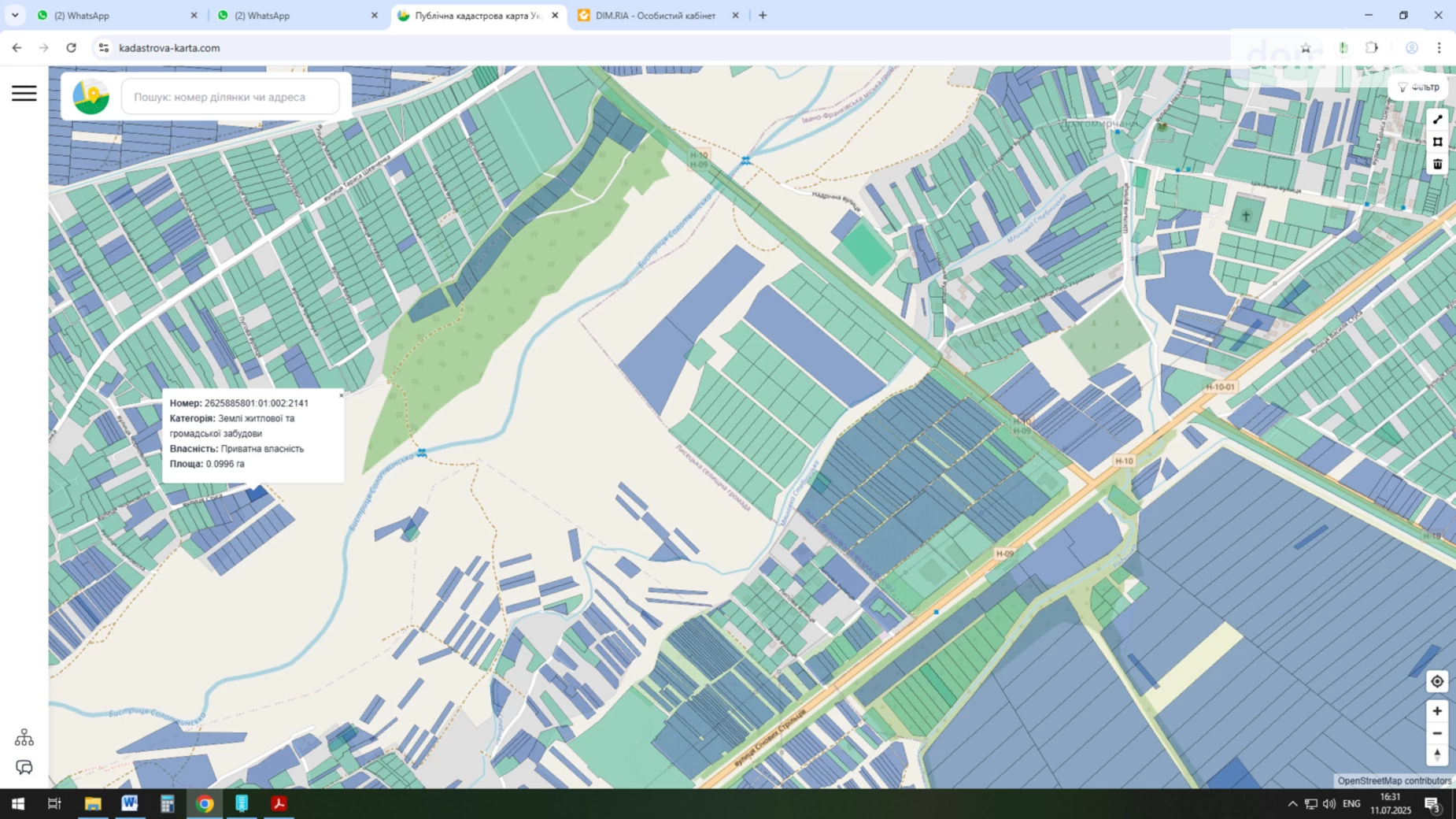Click the trash icon to delete drawings
This screenshot has height=819, width=1456.
pyautogui.click(x=1437, y=164)
